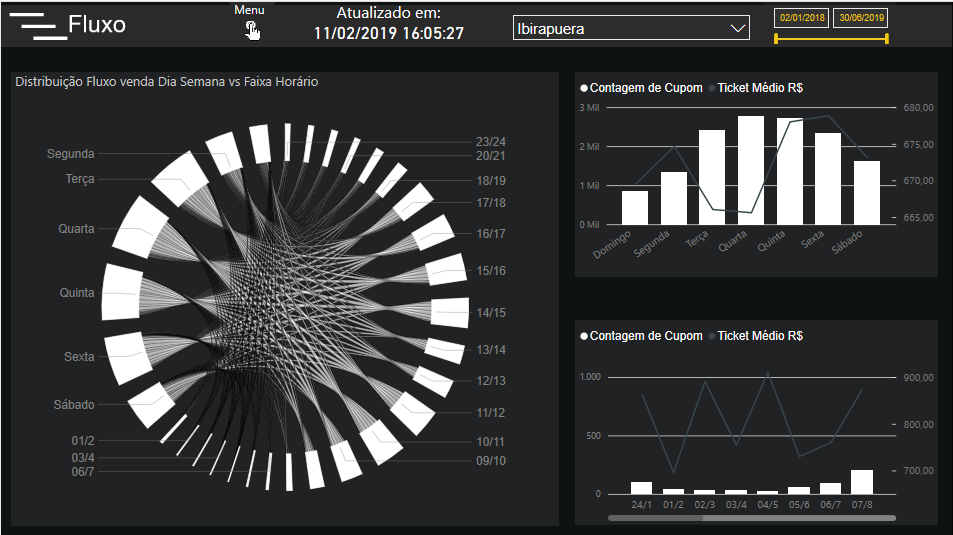
Task: Click the Menu hand pointer icon
Action: pos(252,31)
